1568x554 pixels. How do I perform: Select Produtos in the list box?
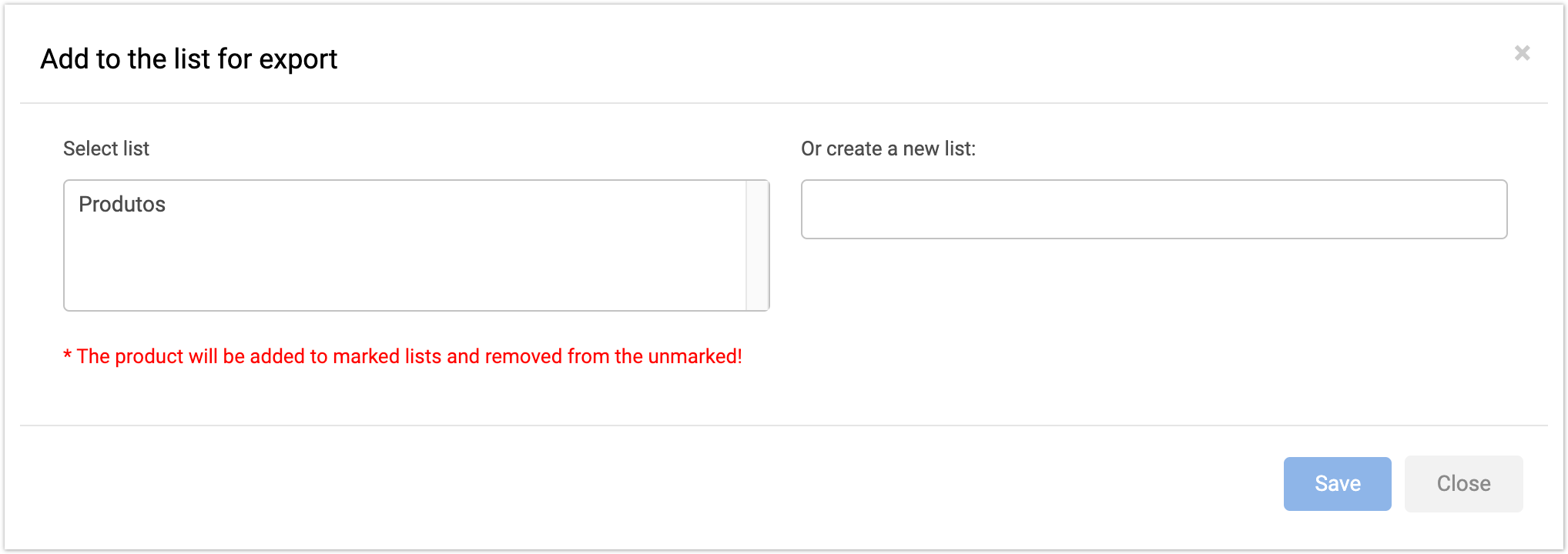click(122, 204)
